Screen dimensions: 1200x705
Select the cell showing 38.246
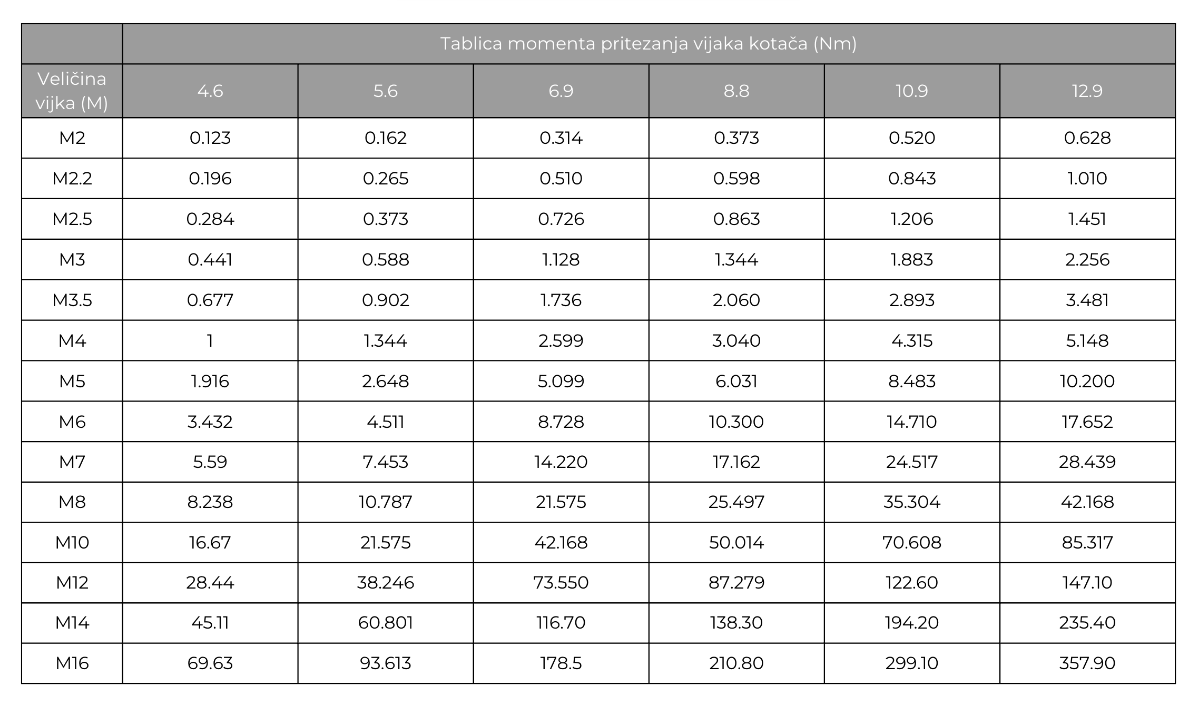coord(385,582)
